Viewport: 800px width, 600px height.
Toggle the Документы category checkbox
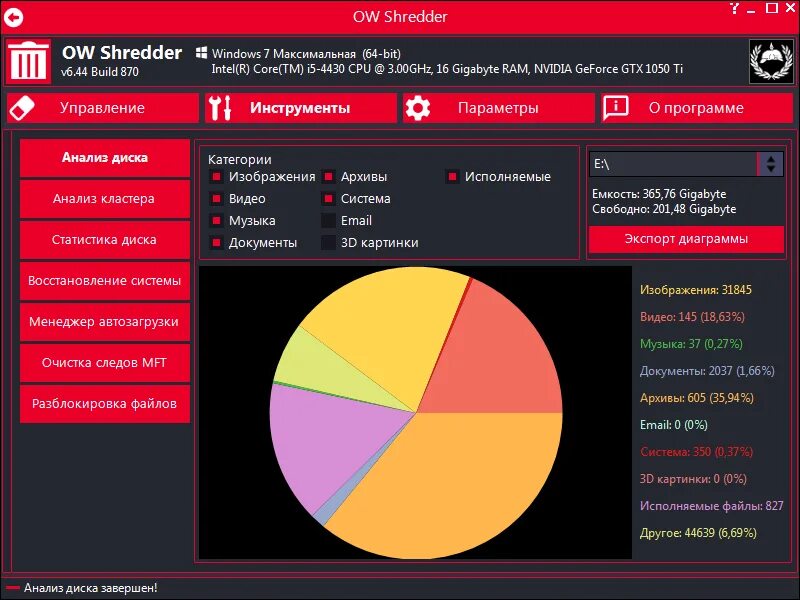pyautogui.click(x=216, y=242)
